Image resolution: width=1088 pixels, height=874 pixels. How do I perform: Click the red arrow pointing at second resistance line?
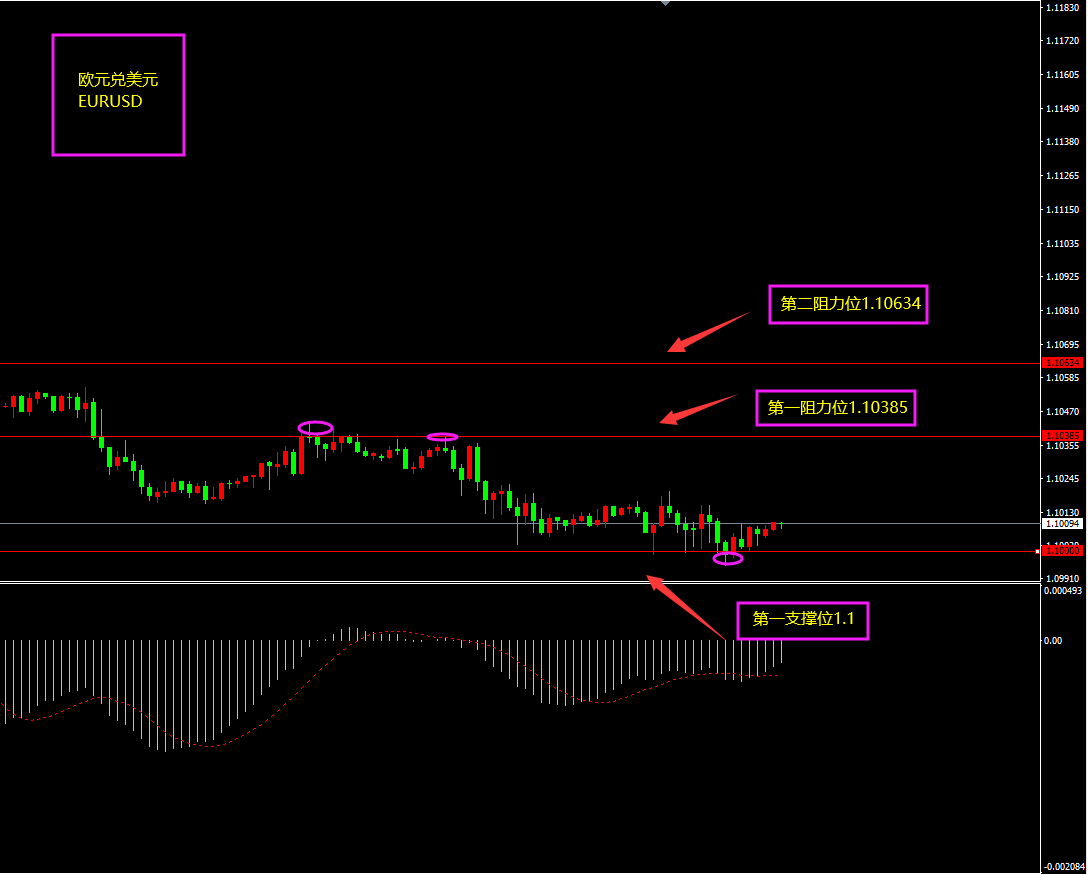click(708, 332)
